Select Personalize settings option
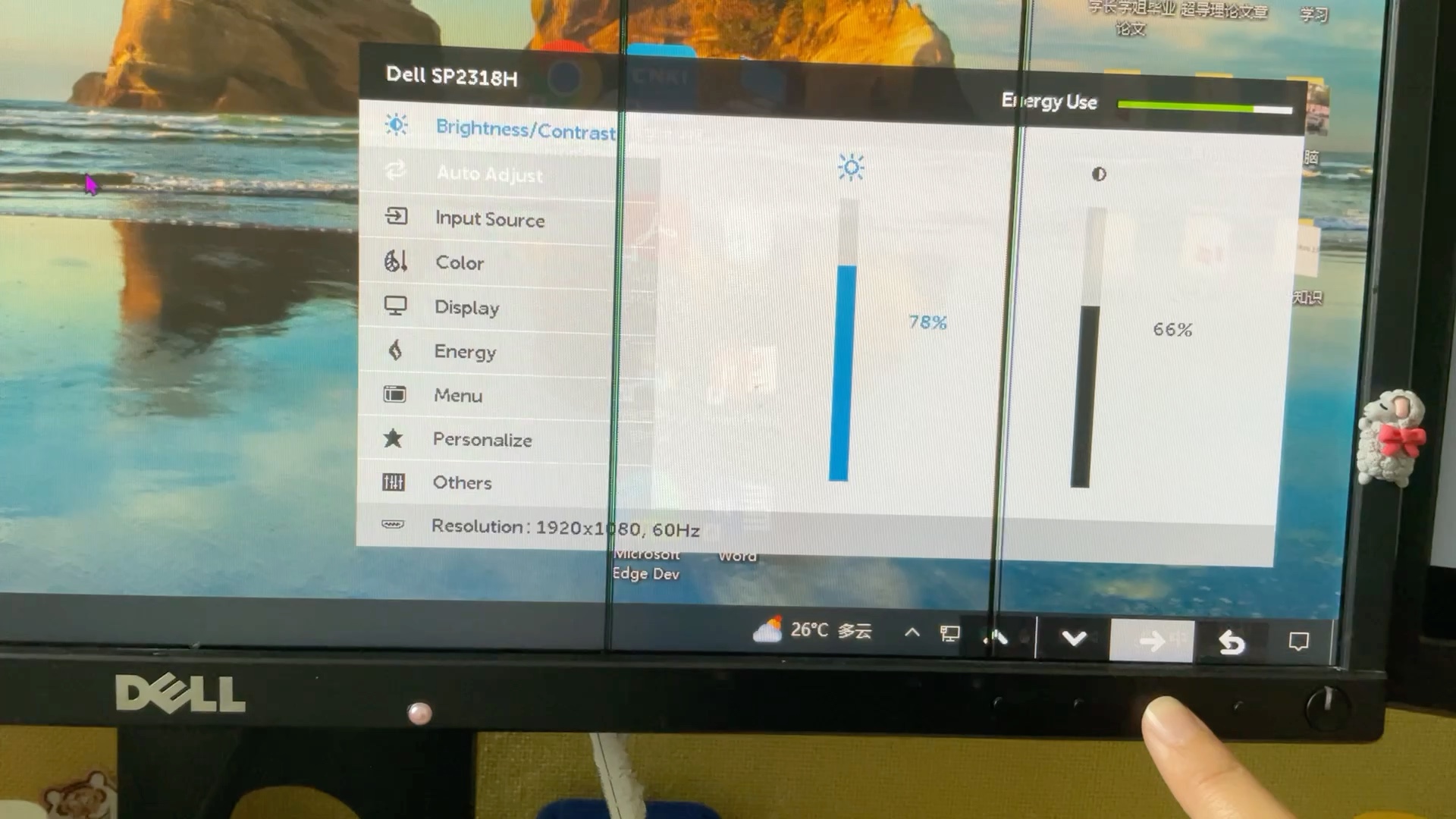This screenshot has height=819, width=1456. [481, 439]
